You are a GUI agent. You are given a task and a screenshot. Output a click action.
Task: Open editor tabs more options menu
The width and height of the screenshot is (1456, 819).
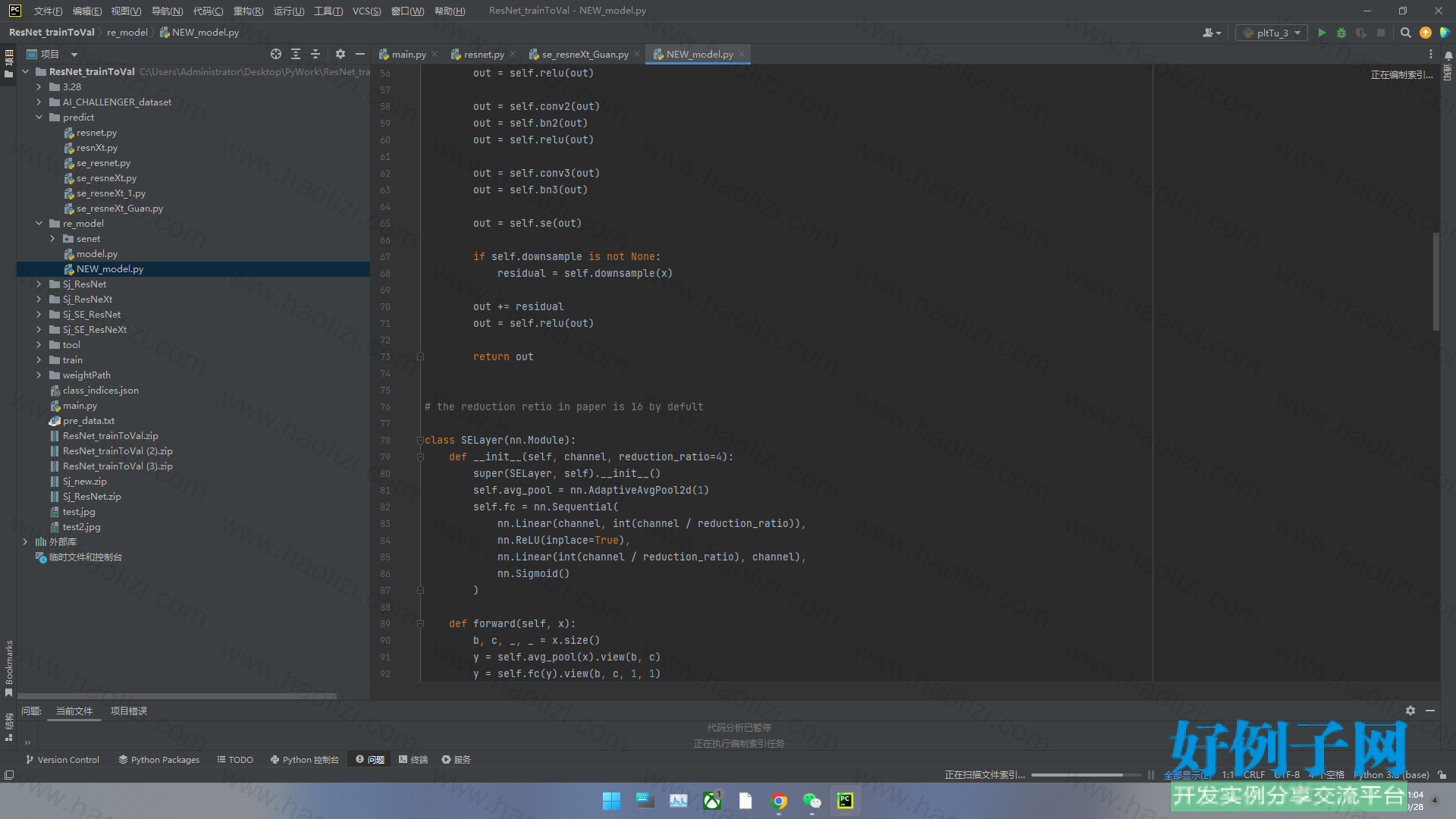[1431, 54]
